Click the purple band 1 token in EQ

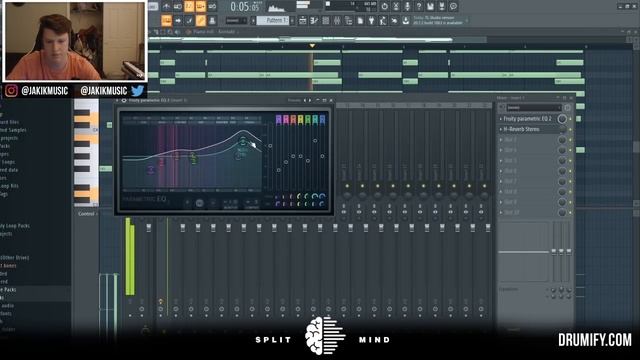(278, 119)
